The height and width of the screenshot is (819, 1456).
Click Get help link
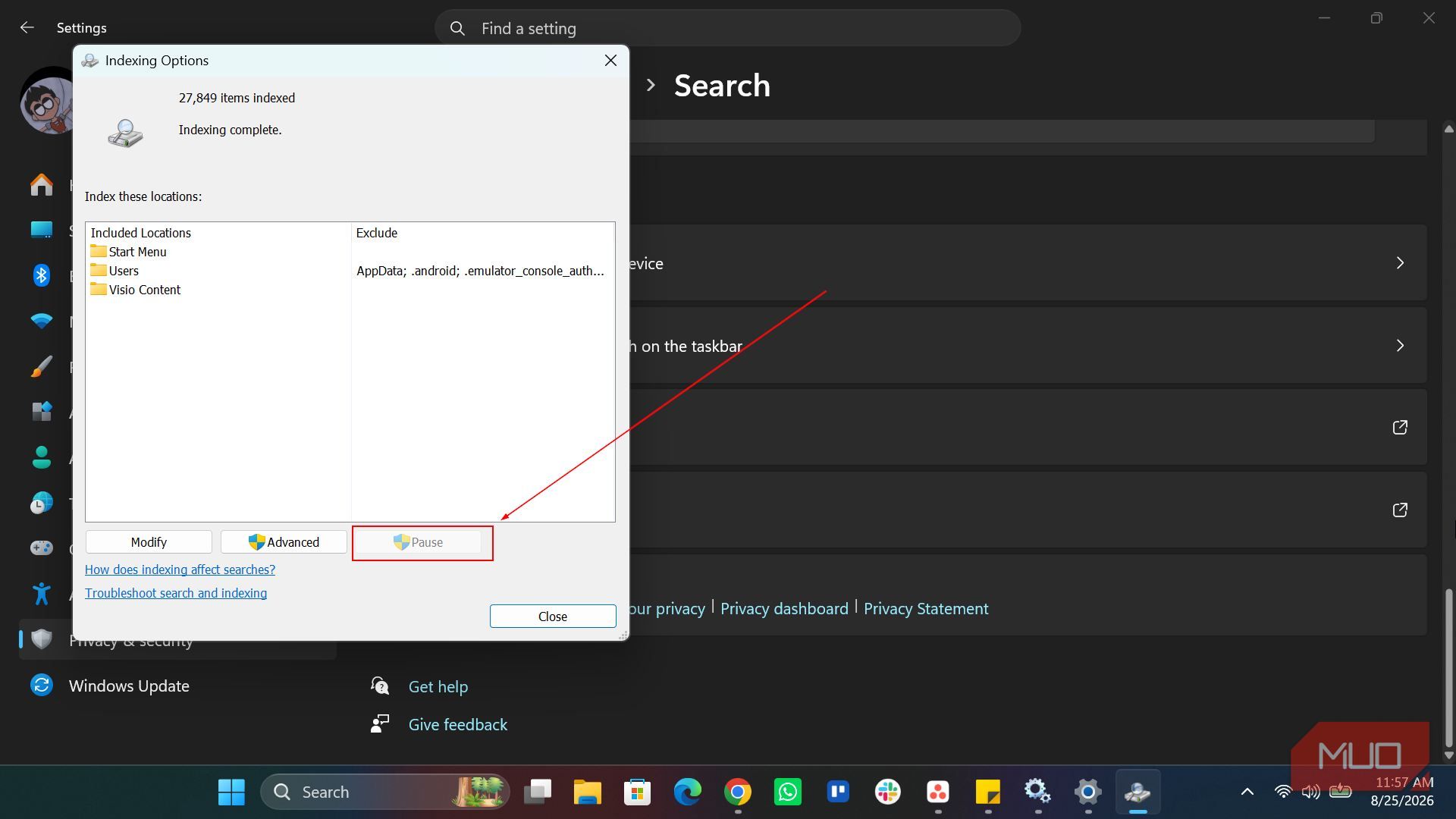point(438,686)
